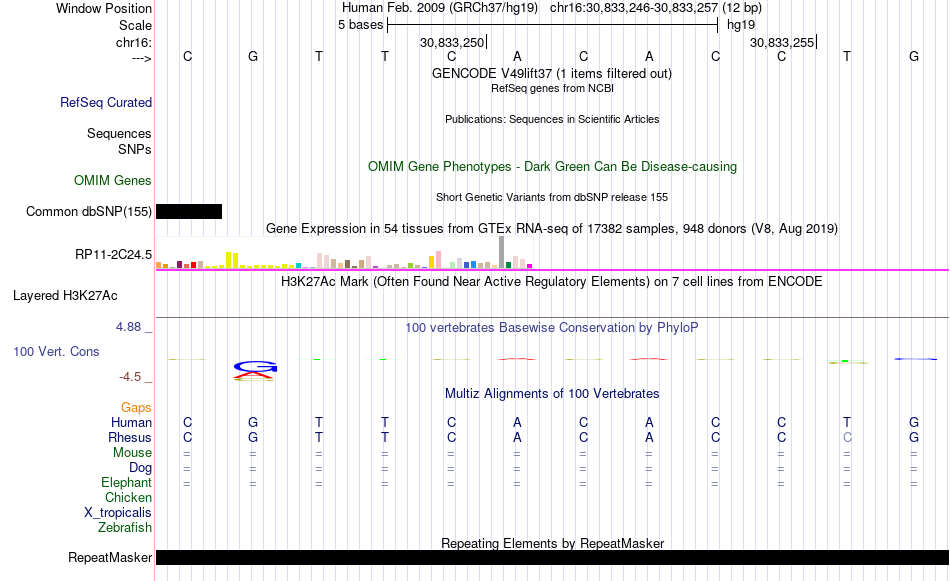This screenshot has height=581, width=950.
Task: Click the Common dbSNP(155) track label
Action: click(x=89, y=211)
